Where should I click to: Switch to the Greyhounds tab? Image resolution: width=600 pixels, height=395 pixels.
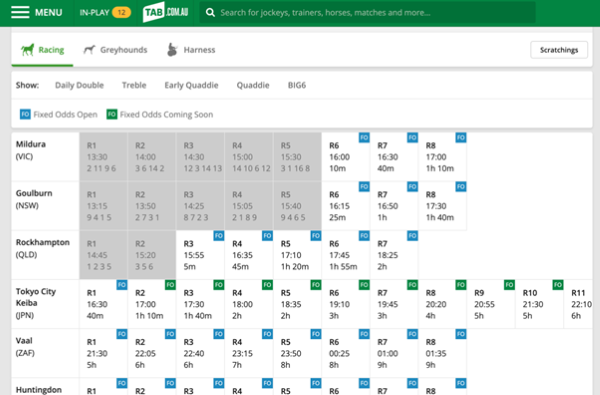point(115,50)
